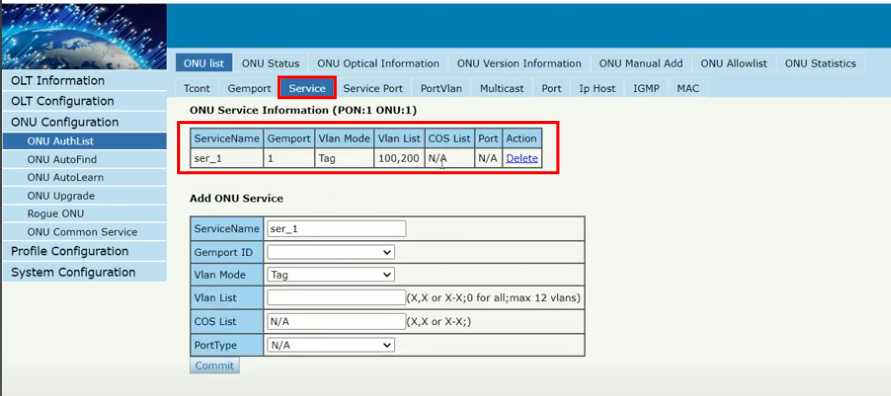Select the ONU Status tab
This screenshot has height=396, width=891.
[x=270, y=63]
